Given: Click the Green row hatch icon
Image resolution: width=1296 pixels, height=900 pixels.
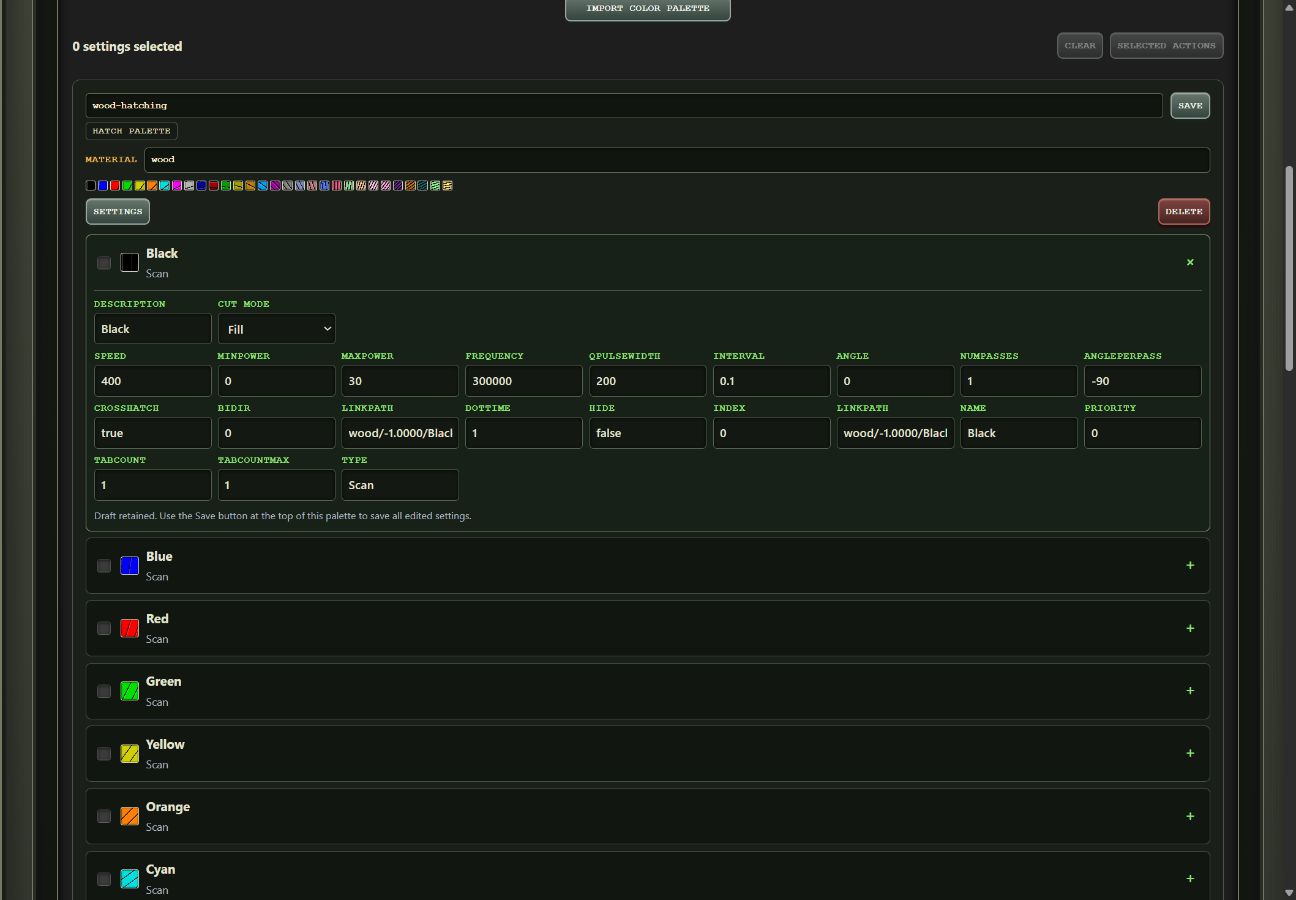Looking at the screenshot, I should click(x=129, y=691).
